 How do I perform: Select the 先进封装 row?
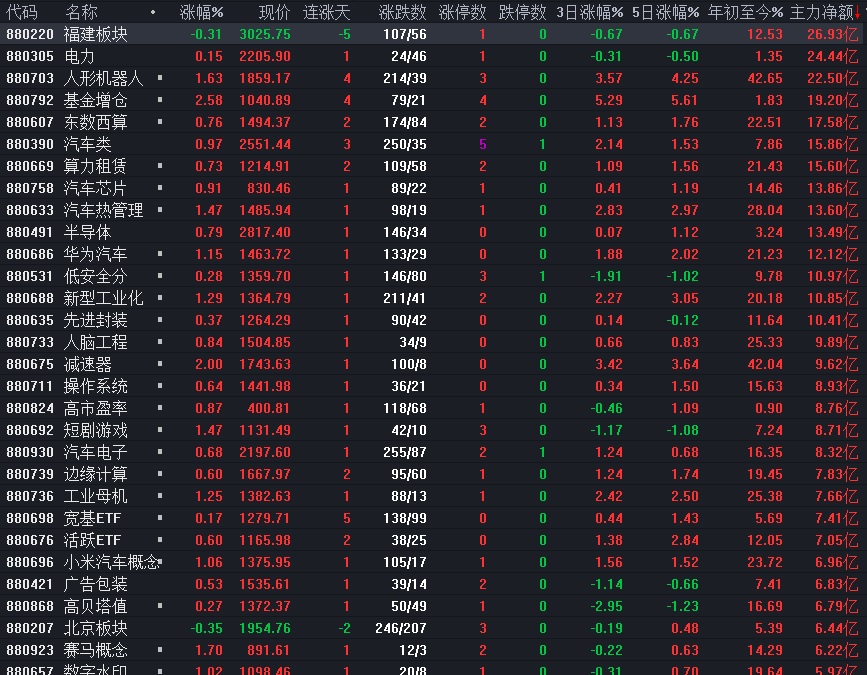pos(434,321)
